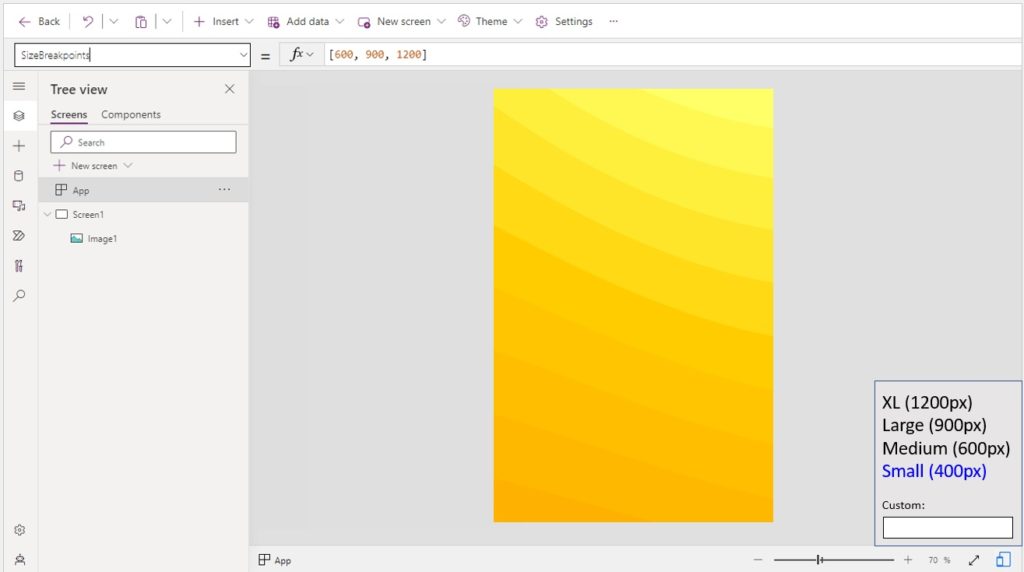Click the yellow gradient image on the canvas
The height and width of the screenshot is (572, 1024).
click(x=633, y=305)
